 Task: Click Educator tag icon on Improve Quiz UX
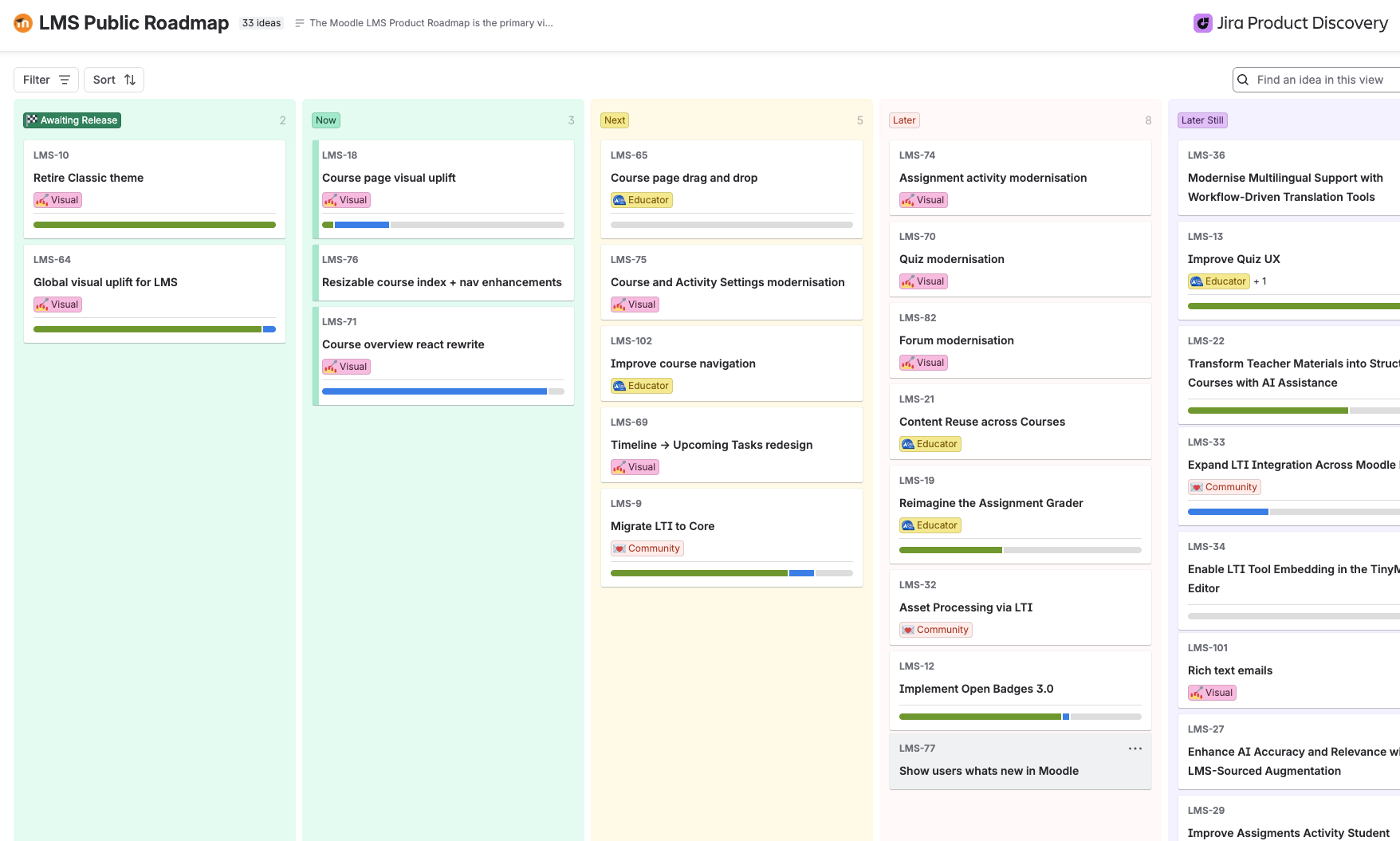(x=1197, y=281)
